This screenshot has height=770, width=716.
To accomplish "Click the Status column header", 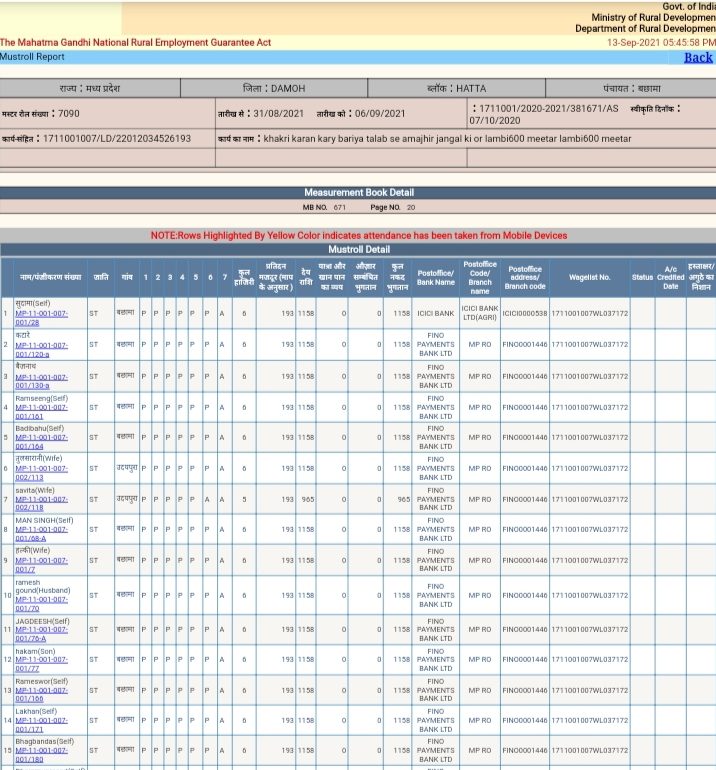I will click(642, 277).
